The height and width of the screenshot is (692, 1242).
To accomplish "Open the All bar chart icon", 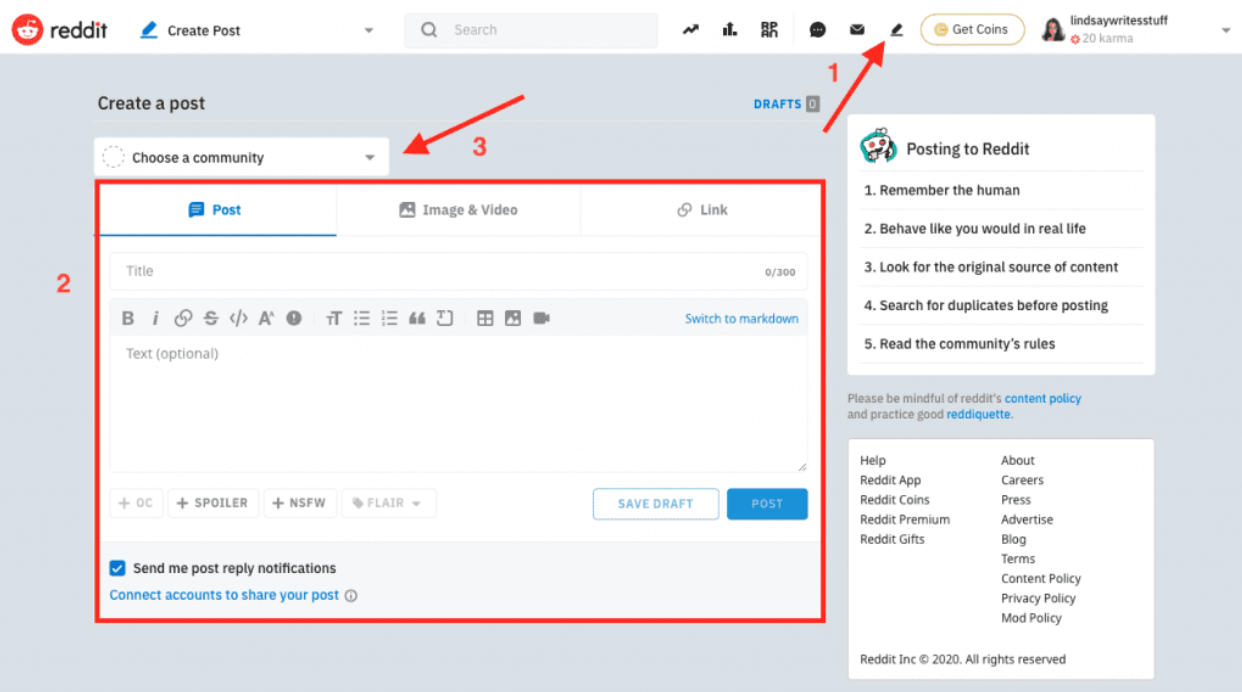I will tap(730, 30).
